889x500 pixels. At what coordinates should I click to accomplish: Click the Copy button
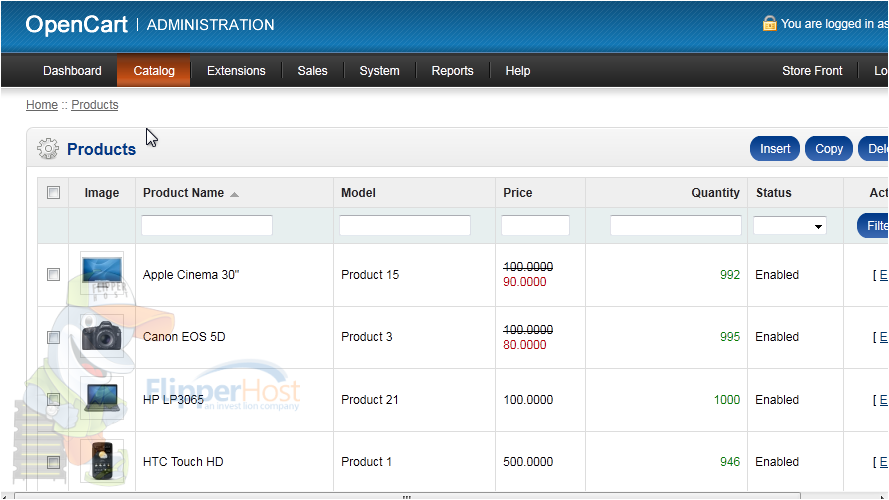[x=828, y=149]
